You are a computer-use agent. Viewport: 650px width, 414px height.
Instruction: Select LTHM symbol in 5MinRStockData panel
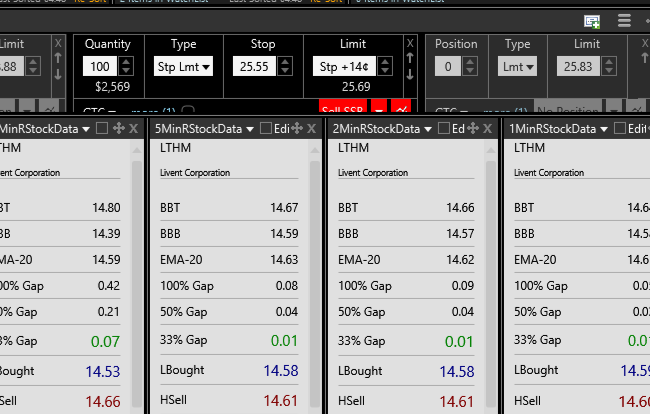click(175, 148)
